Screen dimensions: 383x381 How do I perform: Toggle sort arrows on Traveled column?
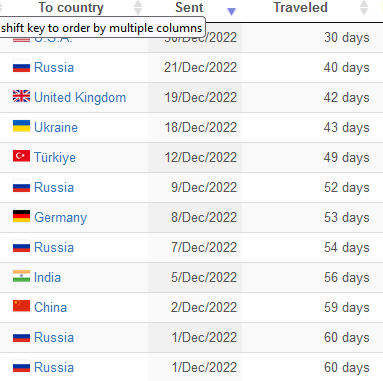pos(364,8)
